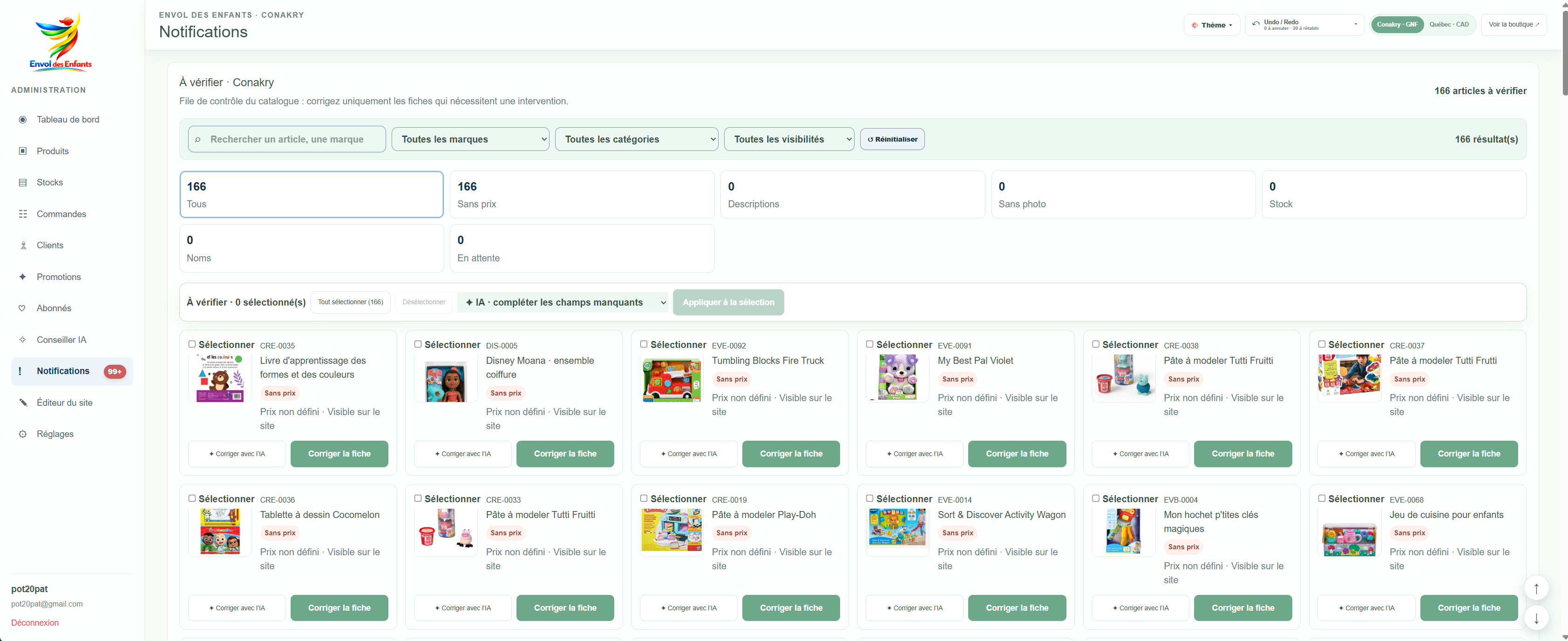Click Corriger la fiche for Disney Moana

(x=565, y=454)
